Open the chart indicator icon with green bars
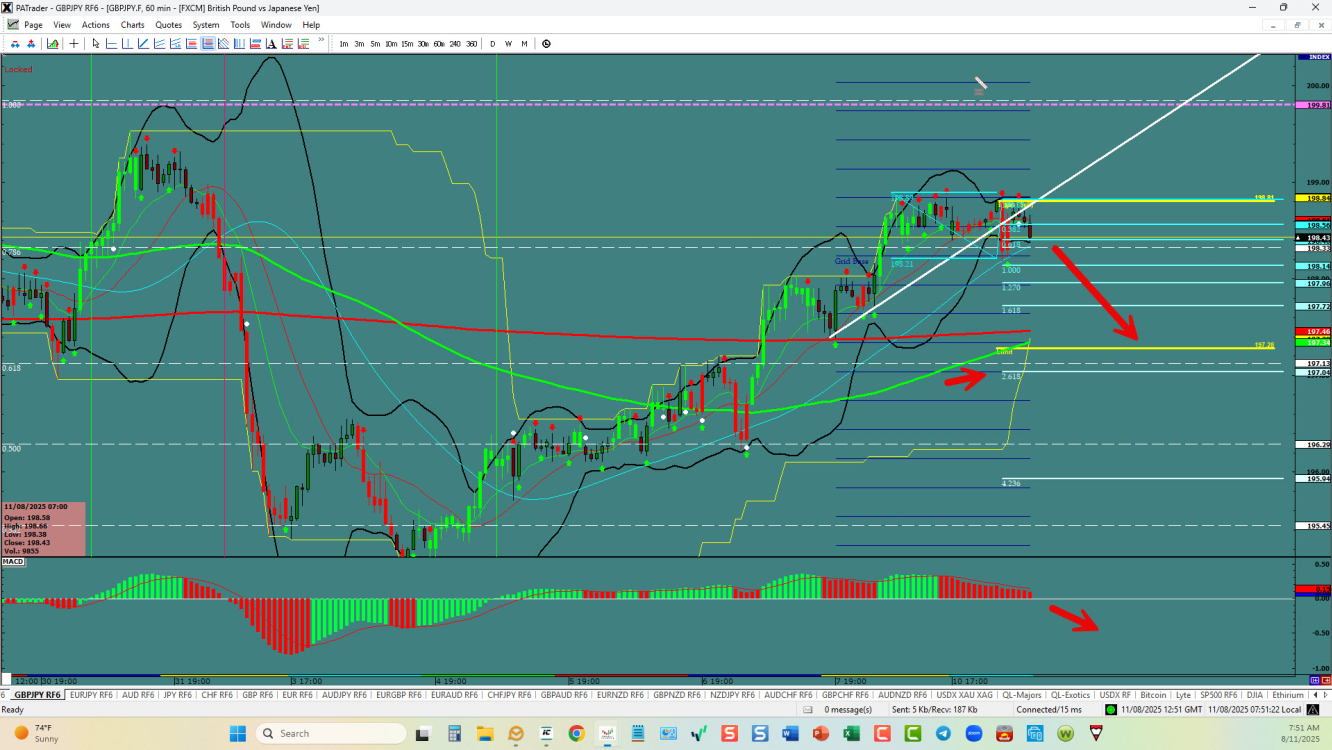Image resolution: width=1332 pixels, height=750 pixels. click(x=52, y=43)
